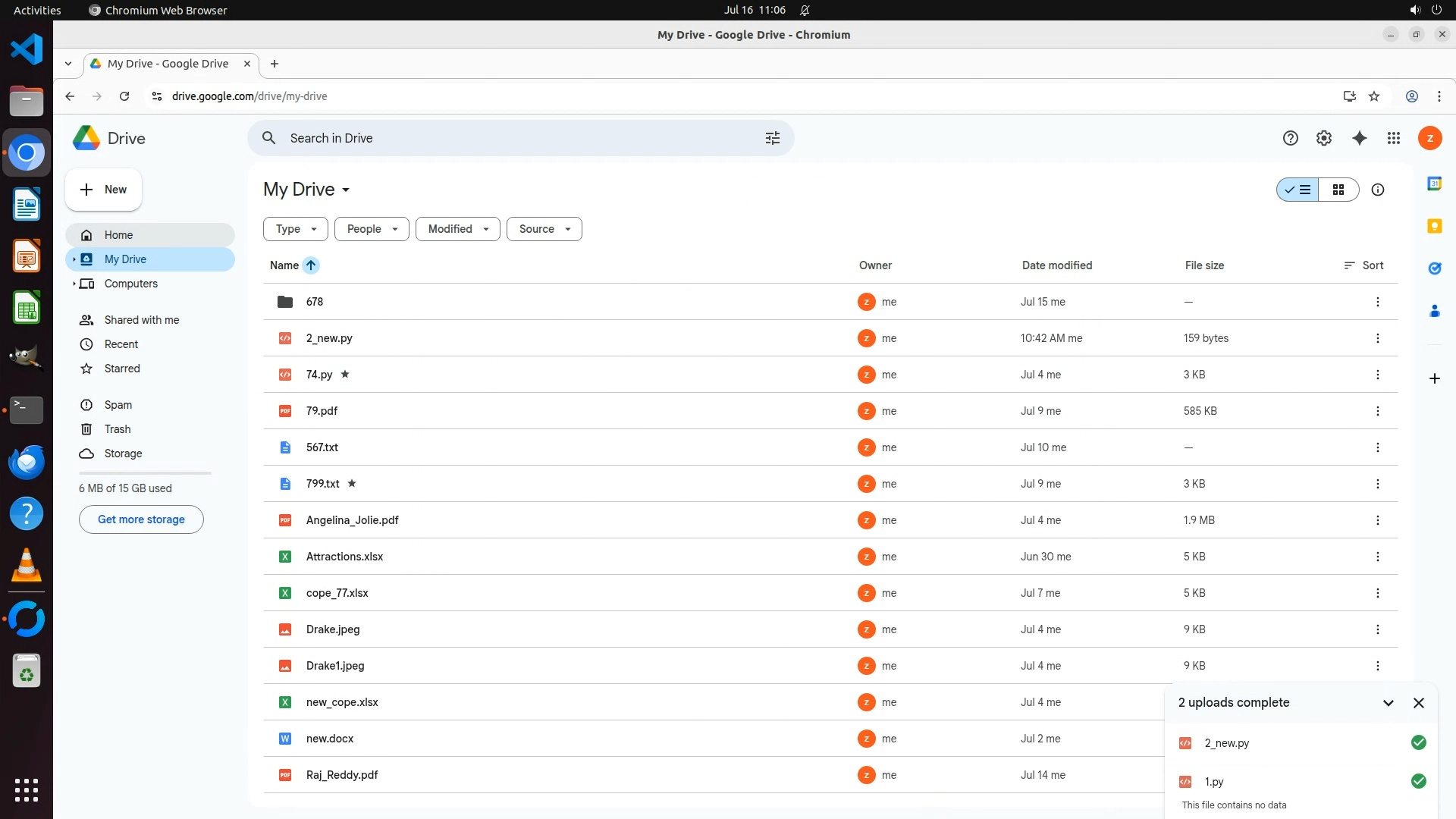Open more actions for 79.pdf
The height and width of the screenshot is (819, 1456).
[1377, 411]
